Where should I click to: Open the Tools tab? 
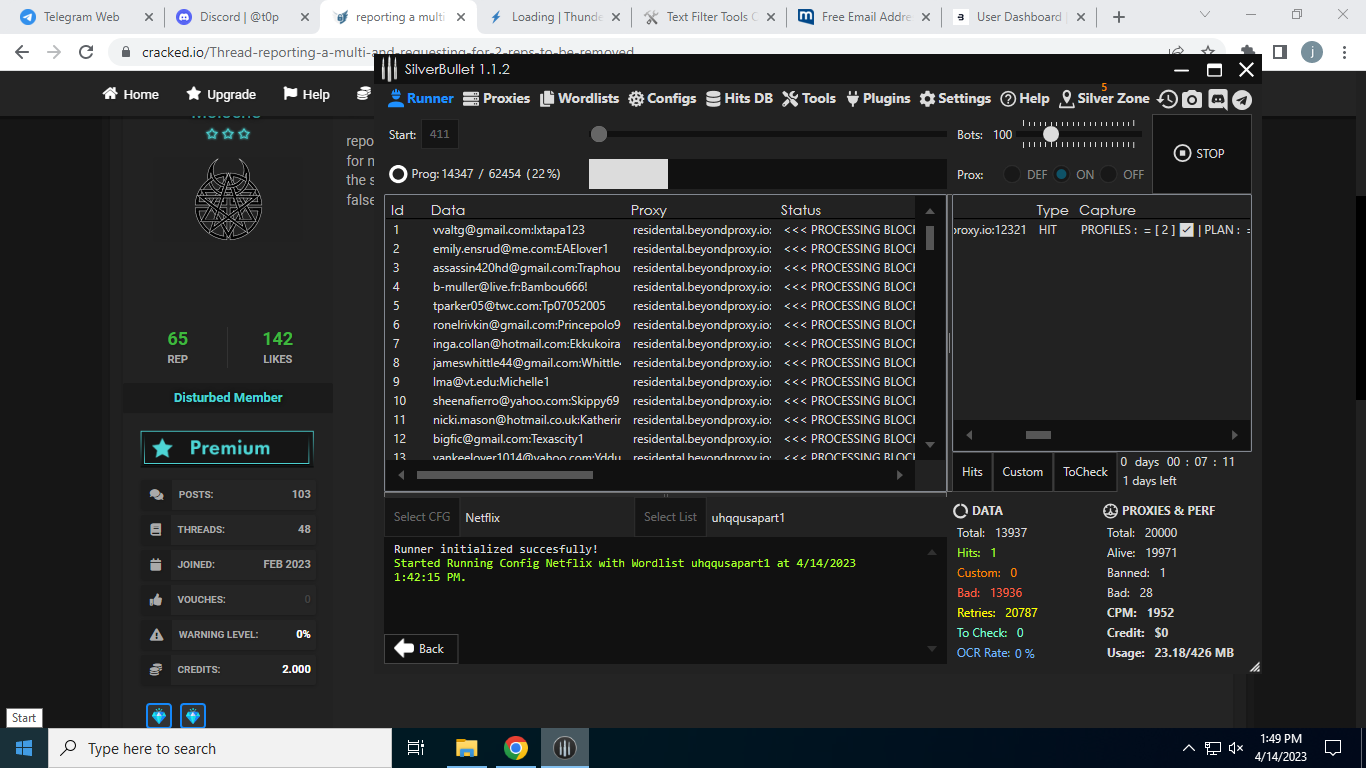click(808, 98)
